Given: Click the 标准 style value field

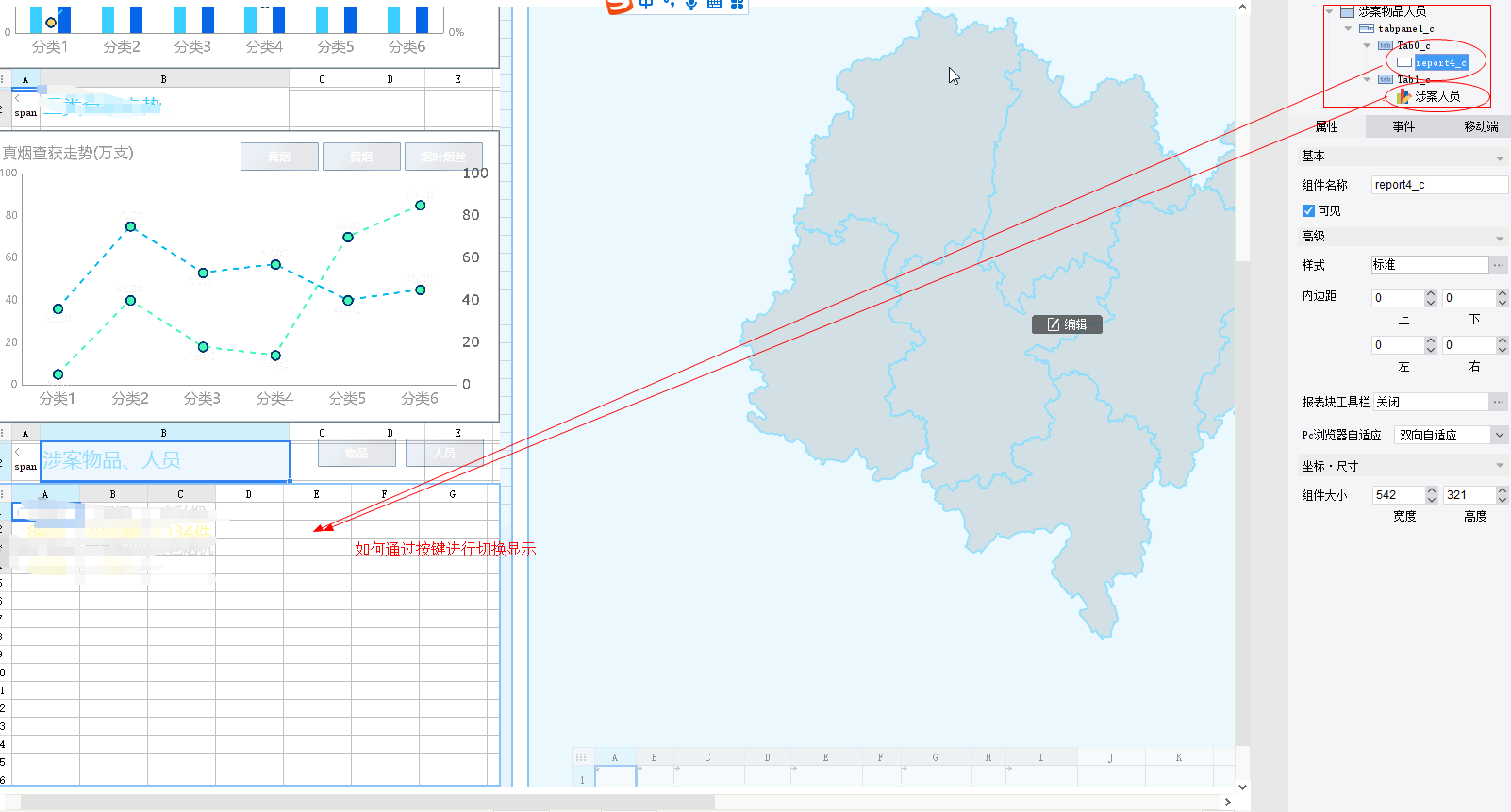Looking at the screenshot, I should 1430,265.
